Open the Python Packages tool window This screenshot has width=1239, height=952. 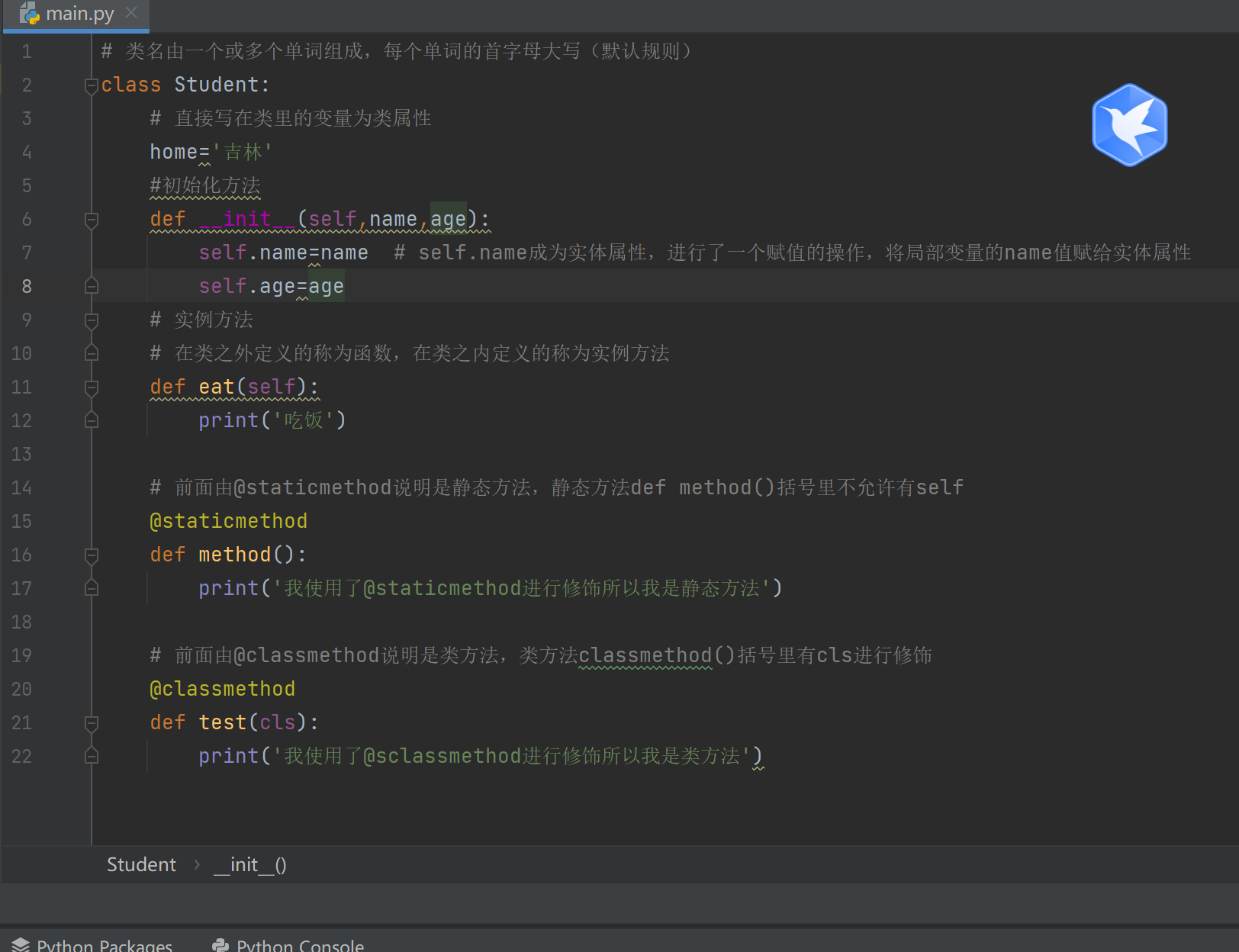pyautogui.click(x=93, y=944)
